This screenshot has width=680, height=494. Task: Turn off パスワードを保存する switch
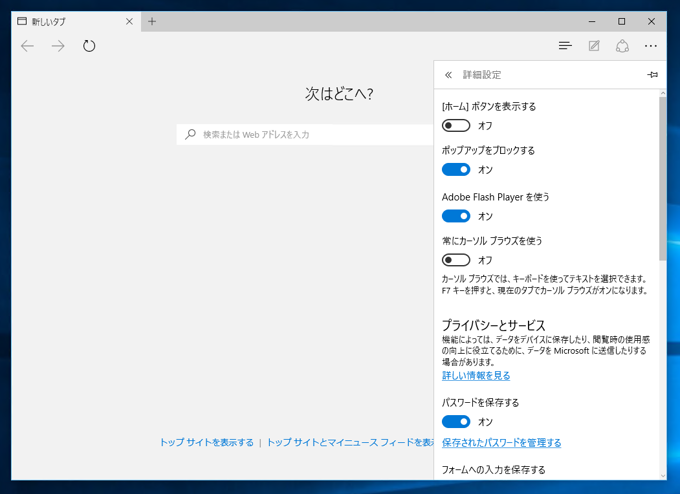click(456, 422)
